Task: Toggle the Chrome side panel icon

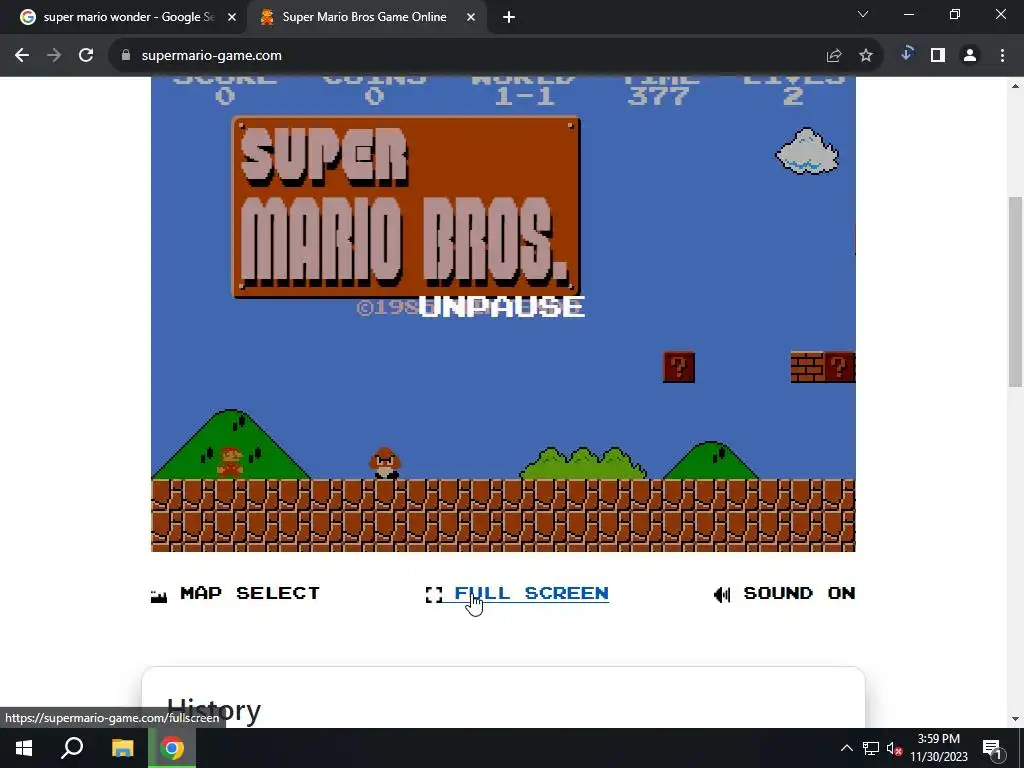Action: click(x=938, y=56)
